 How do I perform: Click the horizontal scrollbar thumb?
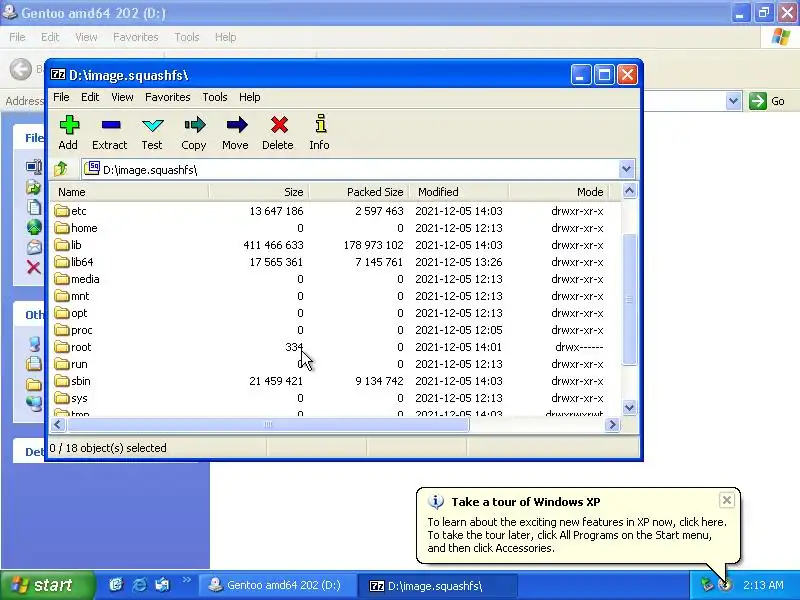267,424
